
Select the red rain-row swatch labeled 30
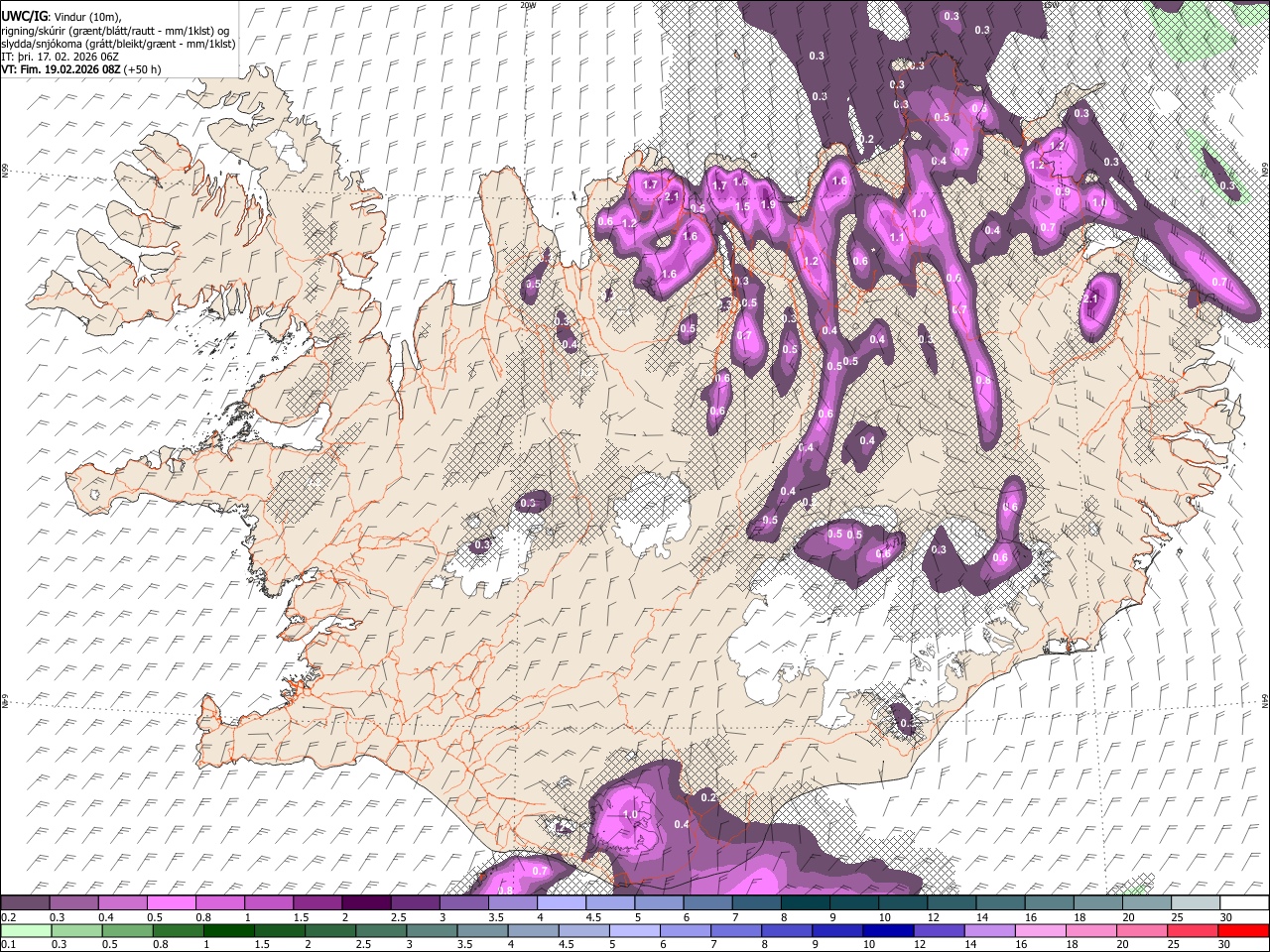(x=1245, y=930)
